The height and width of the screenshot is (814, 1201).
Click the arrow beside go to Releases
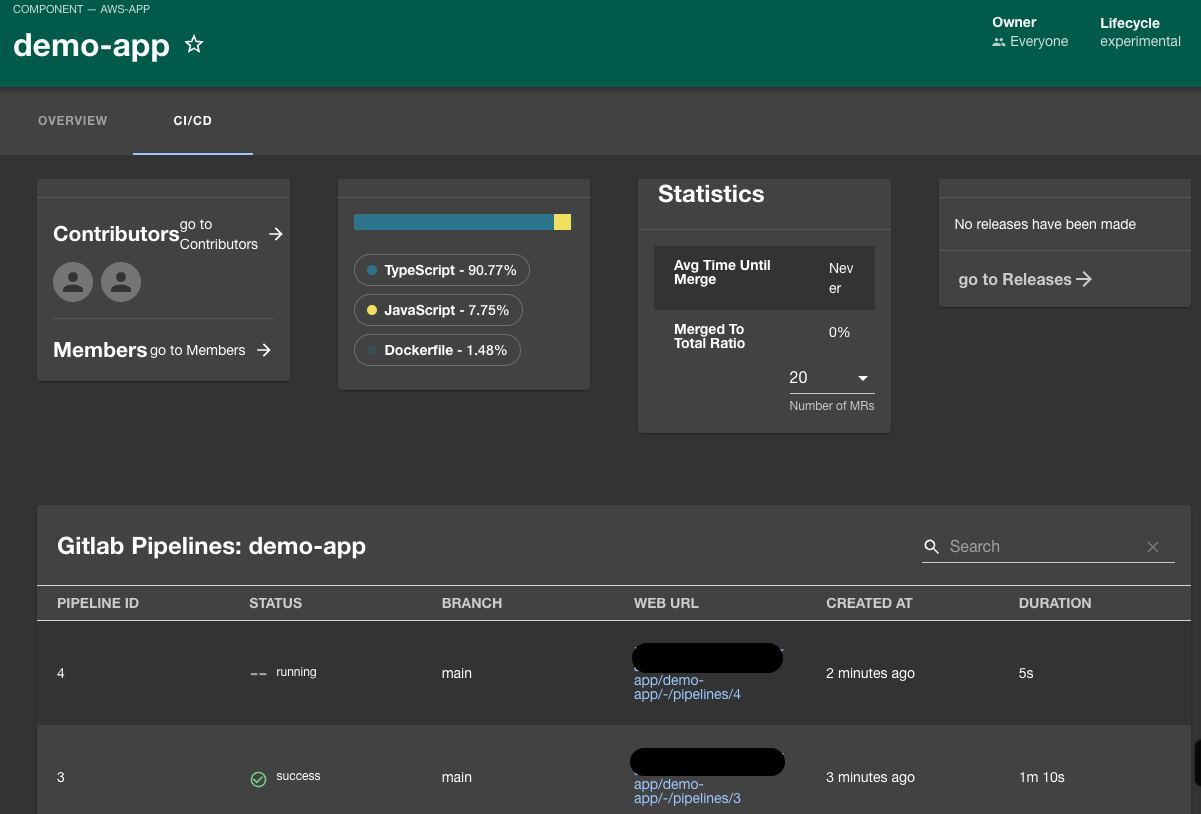click(x=1084, y=280)
